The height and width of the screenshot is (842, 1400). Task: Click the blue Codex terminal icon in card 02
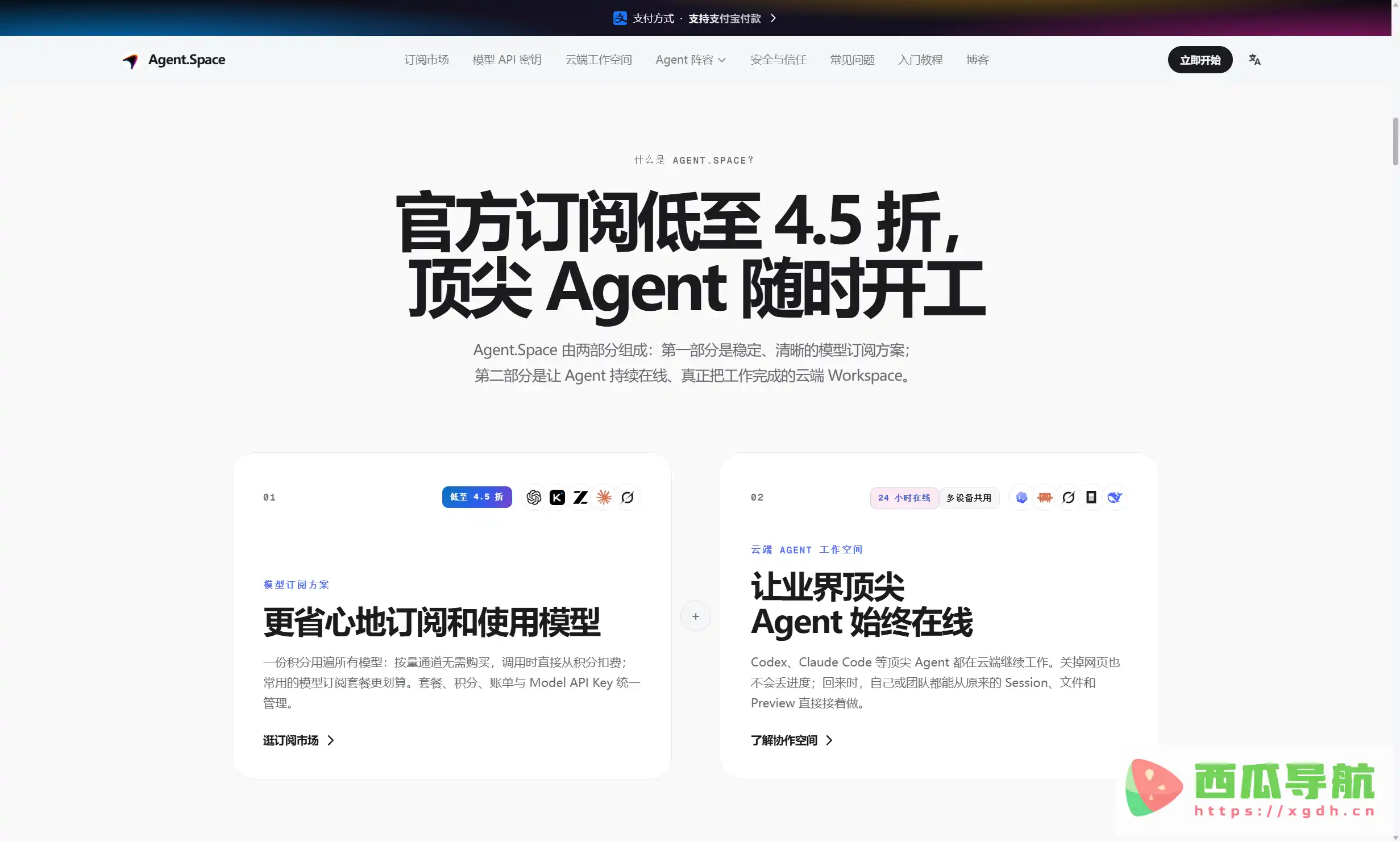coord(1021,498)
